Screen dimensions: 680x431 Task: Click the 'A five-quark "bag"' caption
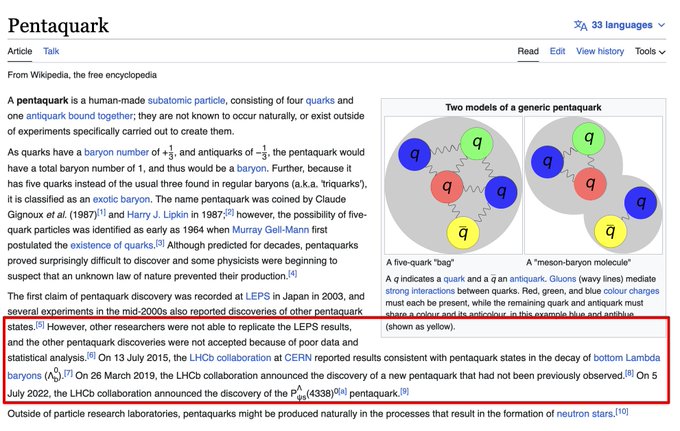tap(420, 262)
